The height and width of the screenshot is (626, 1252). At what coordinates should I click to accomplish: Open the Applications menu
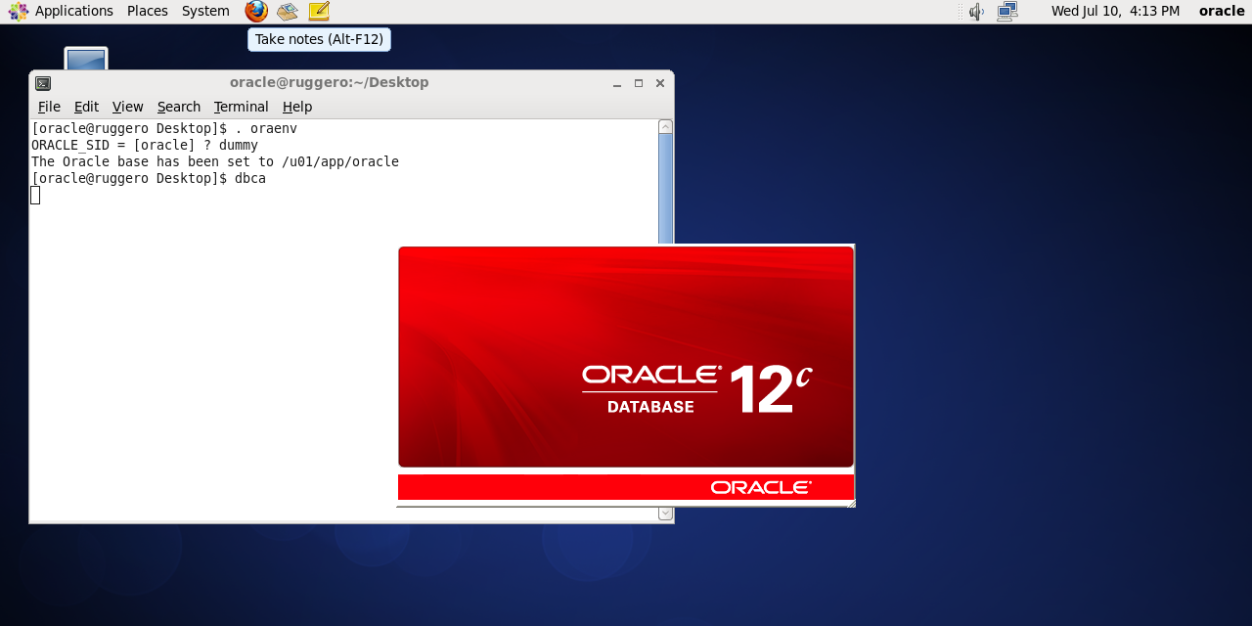coord(74,11)
